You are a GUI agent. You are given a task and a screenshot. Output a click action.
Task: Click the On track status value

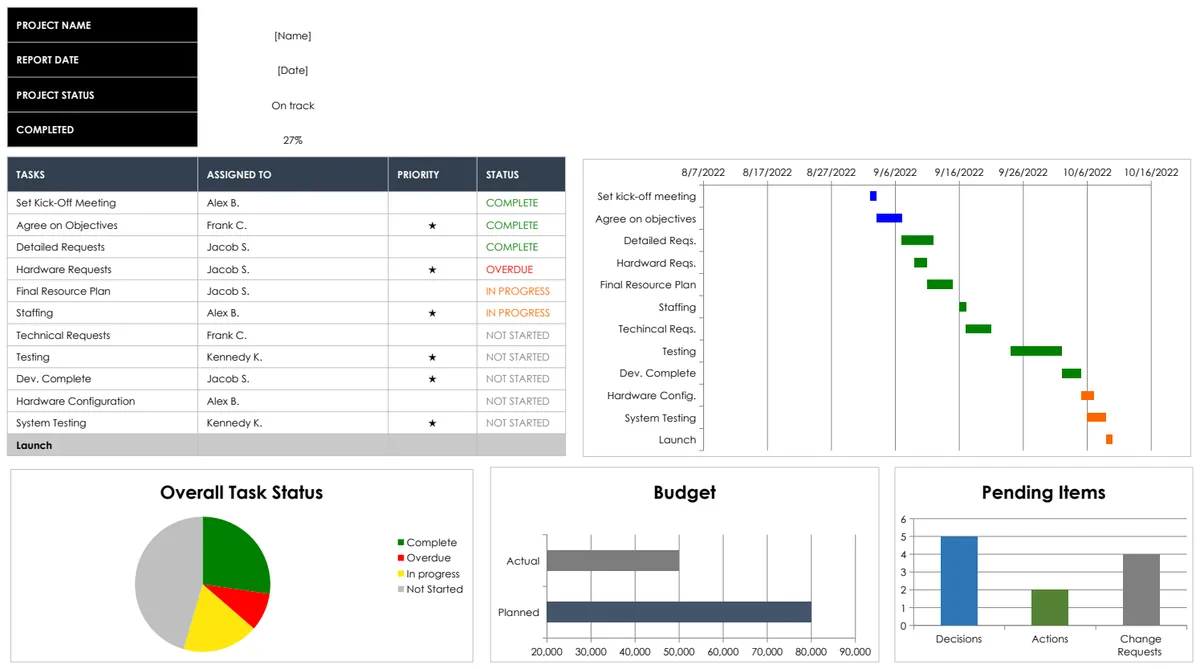coord(293,106)
